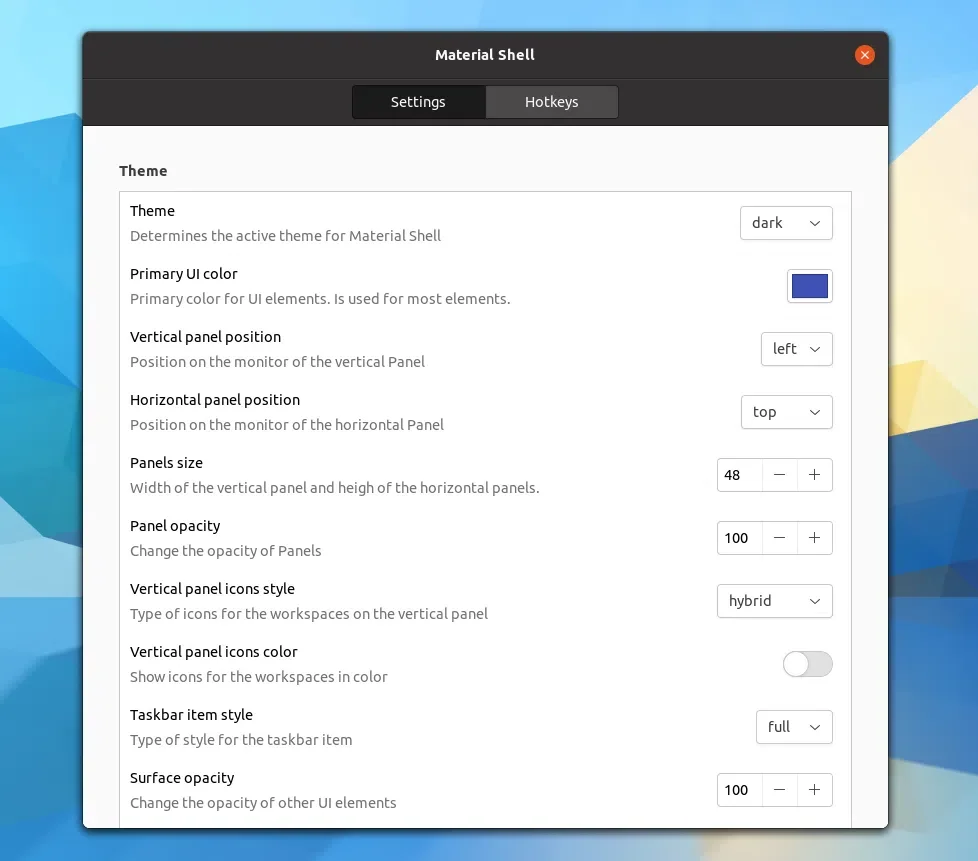Click the 'Horizontal panel position' label

[x=215, y=400]
